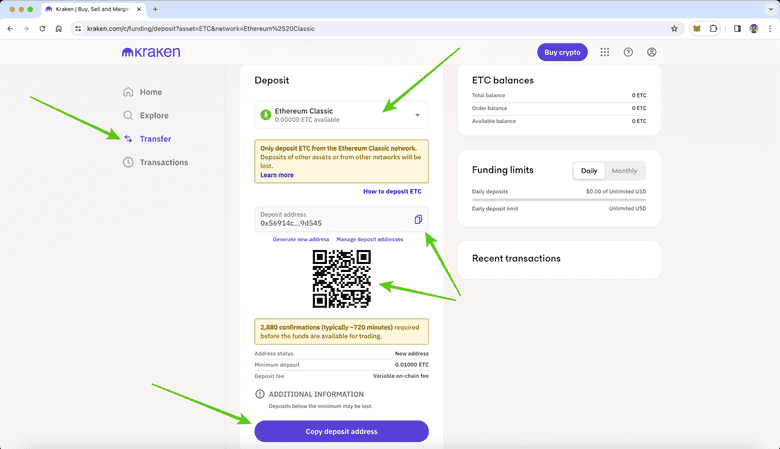Viewport: 780px width, 449px height.
Task: Click the Home sidebar icon
Action: (128, 92)
